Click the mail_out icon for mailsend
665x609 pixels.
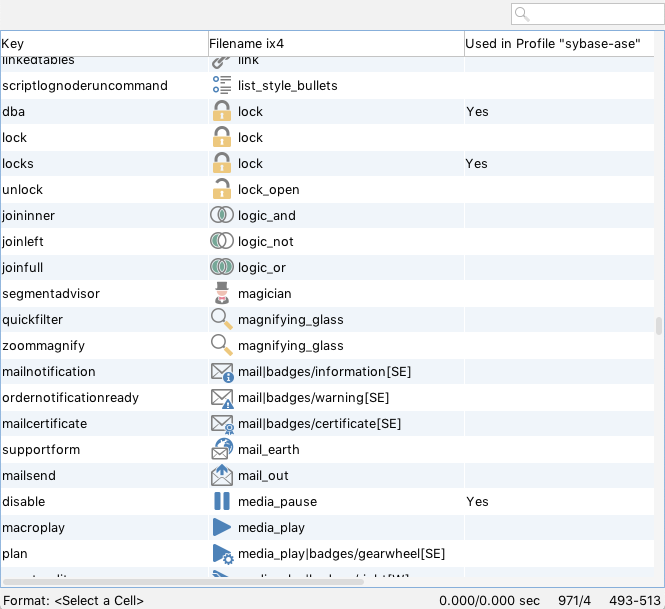point(221,476)
